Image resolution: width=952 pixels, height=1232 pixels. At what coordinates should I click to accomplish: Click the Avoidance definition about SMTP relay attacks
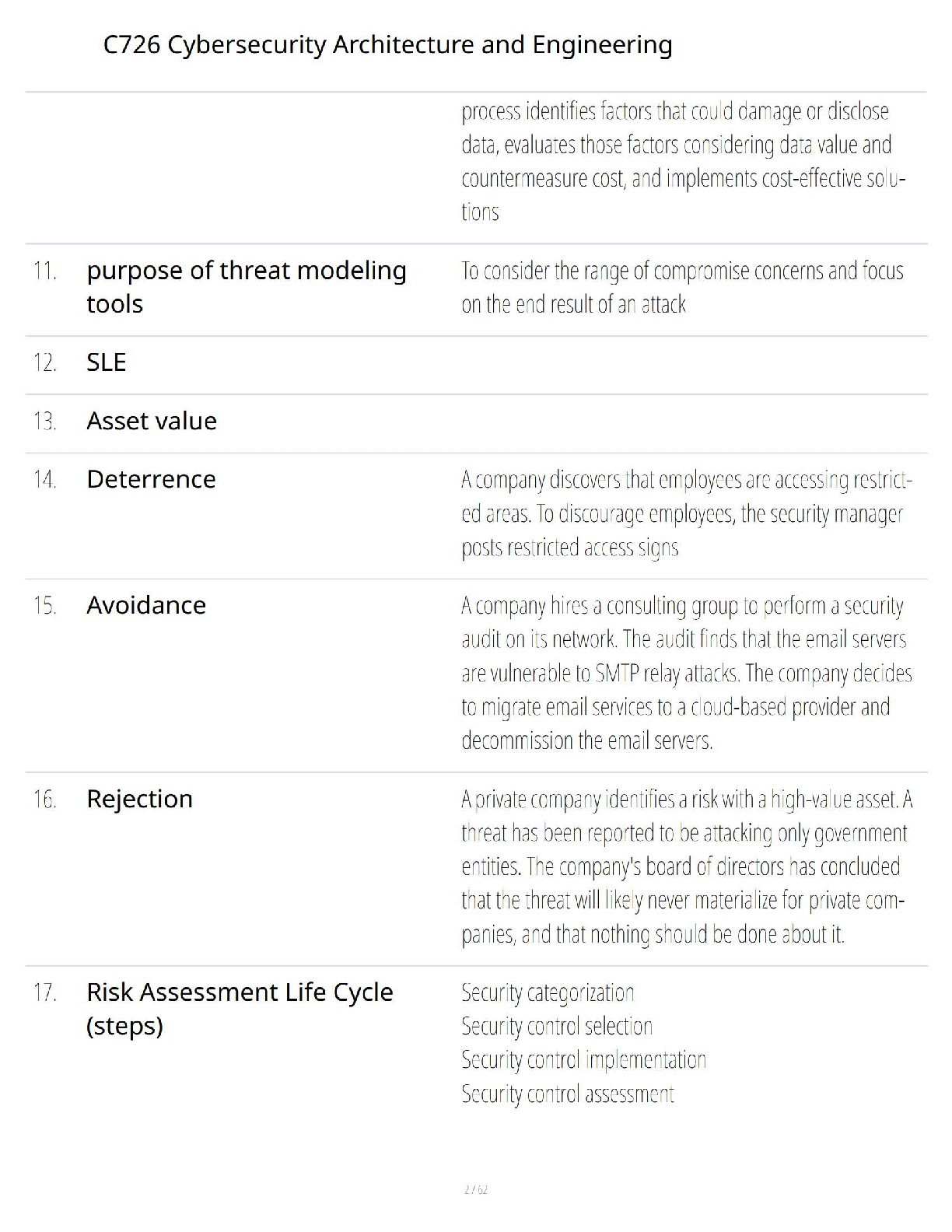(x=686, y=673)
